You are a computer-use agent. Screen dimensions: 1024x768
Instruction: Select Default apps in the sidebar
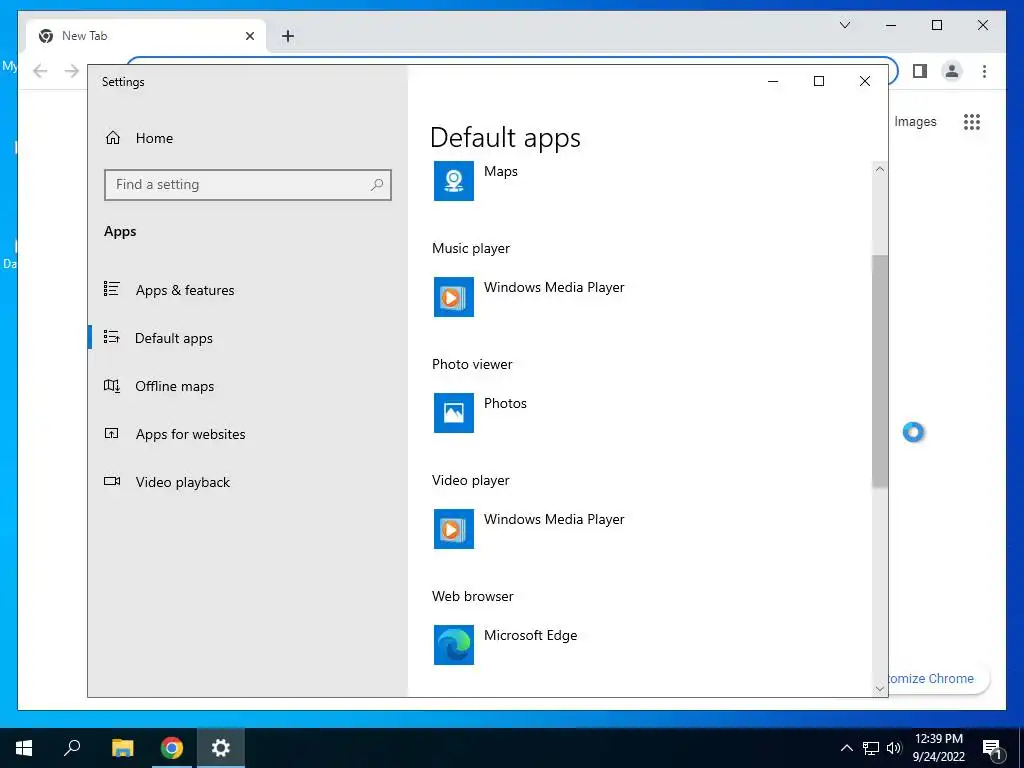coord(174,338)
